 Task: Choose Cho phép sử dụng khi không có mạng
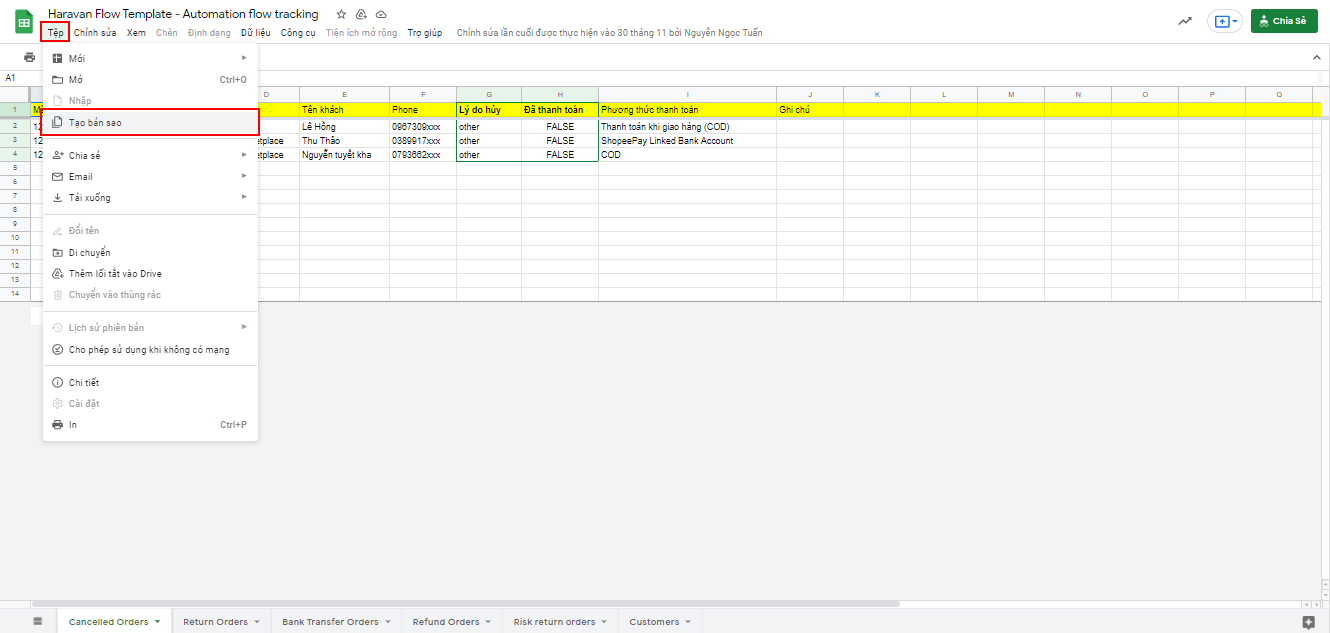tap(148, 350)
